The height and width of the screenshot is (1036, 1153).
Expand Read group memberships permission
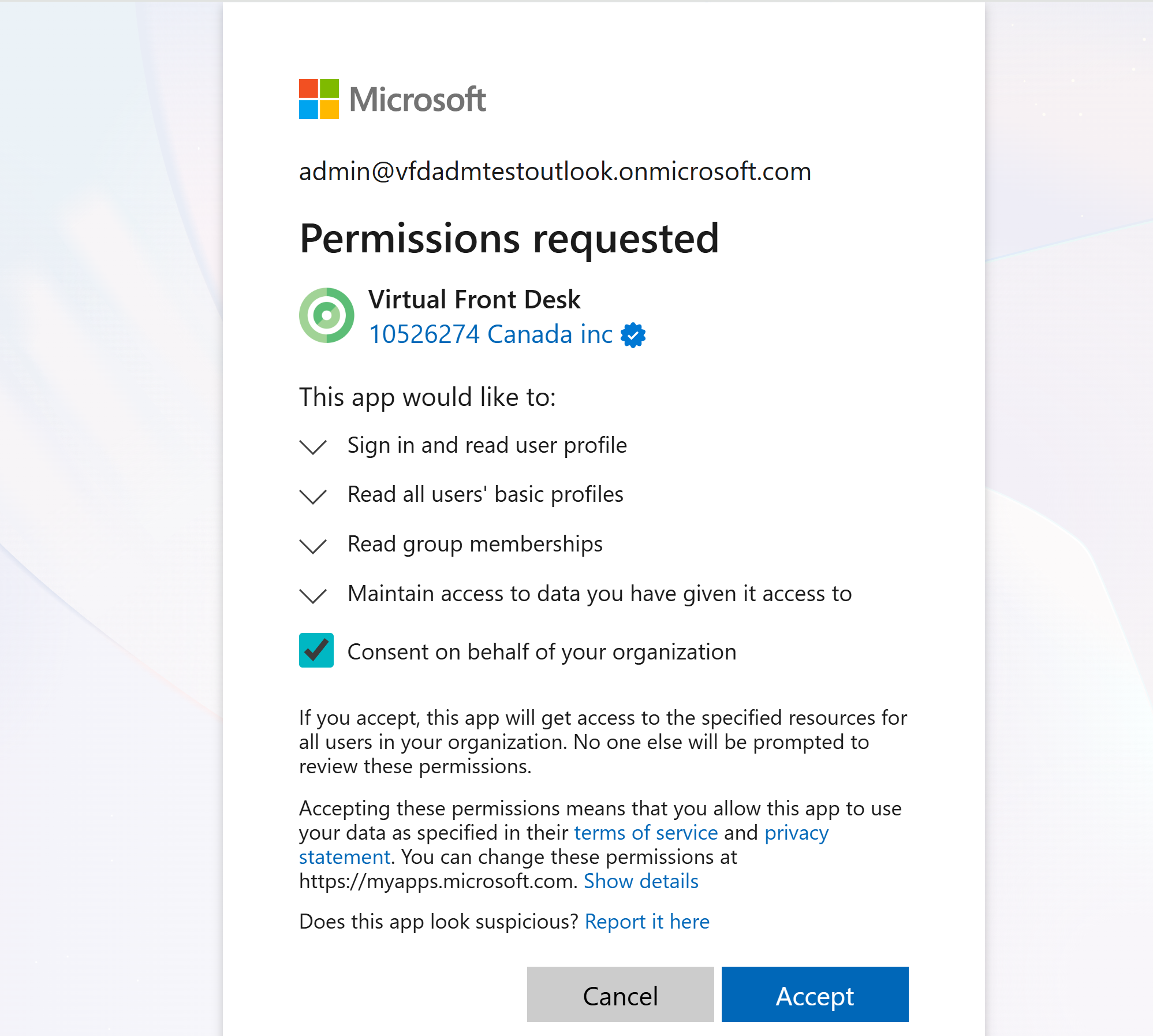pyautogui.click(x=313, y=546)
